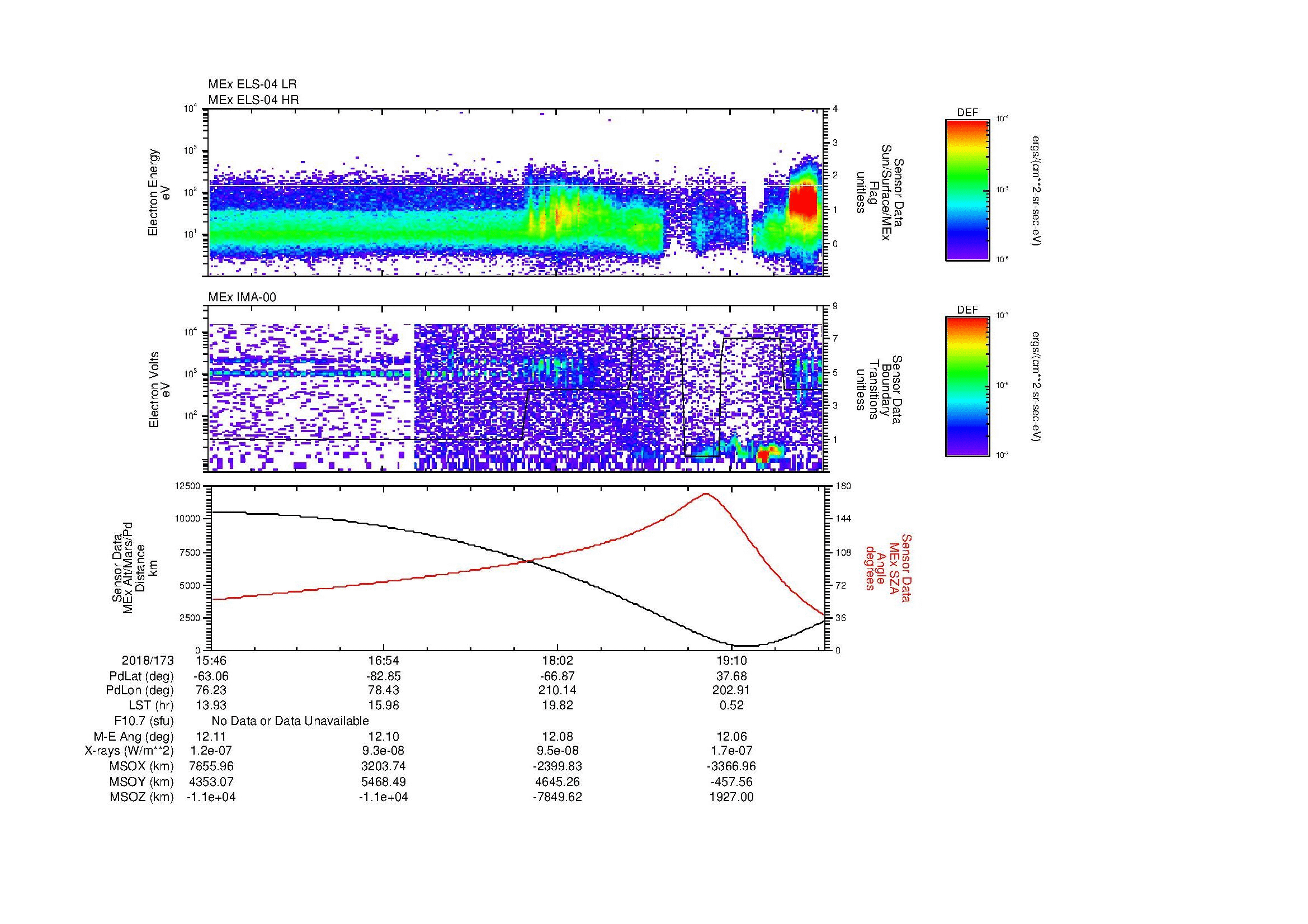Click top colorbar units 'ergs/(cm**2-sr-sec-eV)'
1308x924 pixels.
tap(1037, 191)
